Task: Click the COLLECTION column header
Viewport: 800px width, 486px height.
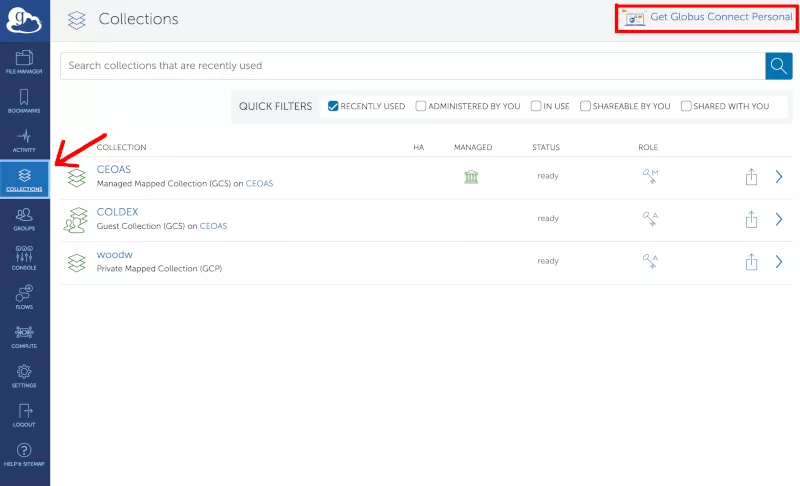Action: click(x=121, y=147)
